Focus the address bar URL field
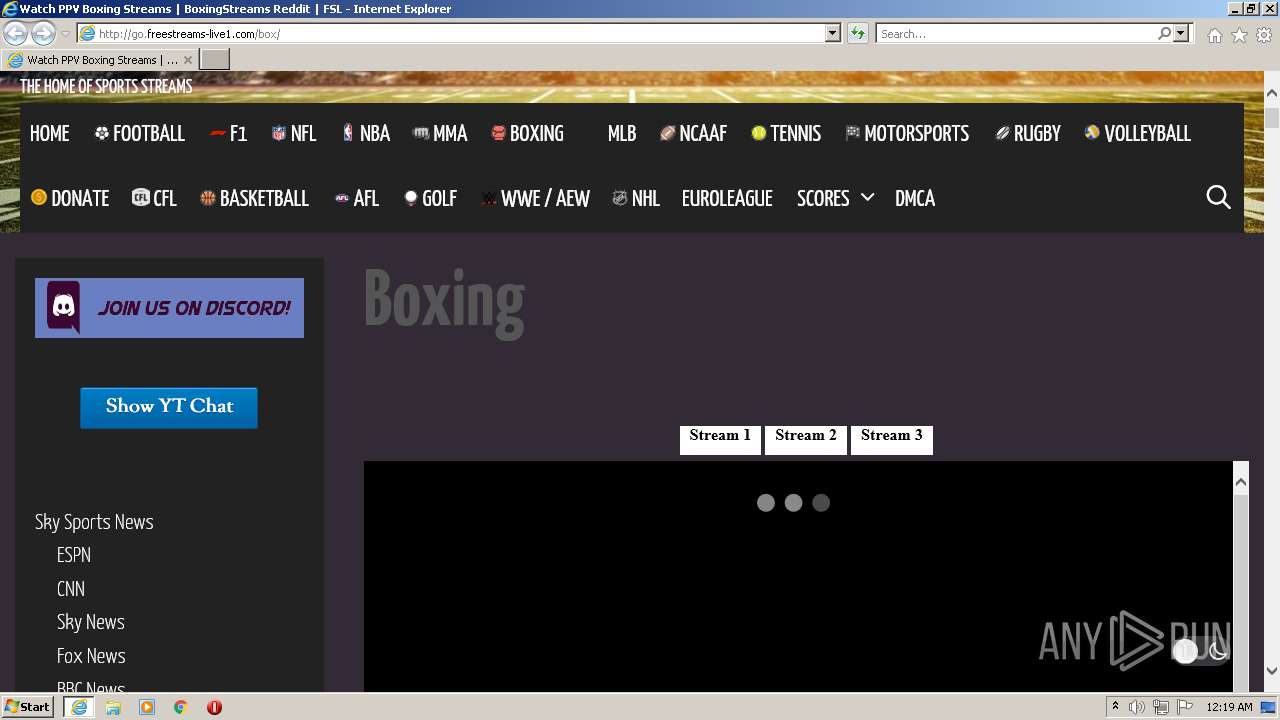The height and width of the screenshot is (720, 1280). click(x=460, y=33)
